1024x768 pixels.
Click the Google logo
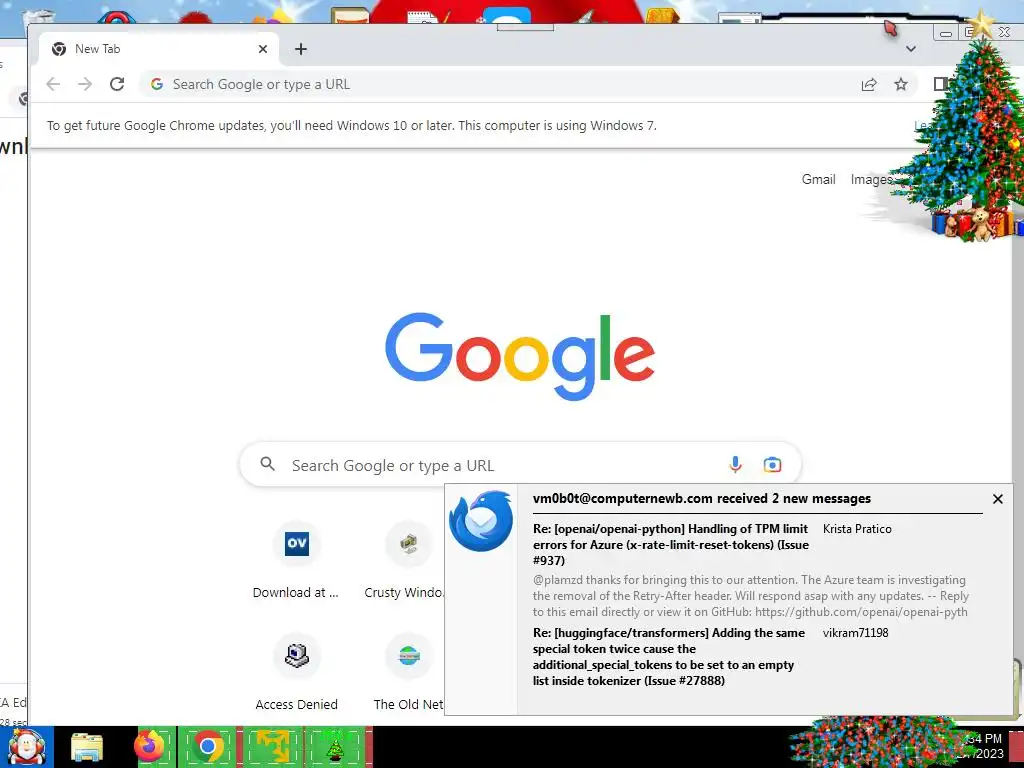point(520,356)
